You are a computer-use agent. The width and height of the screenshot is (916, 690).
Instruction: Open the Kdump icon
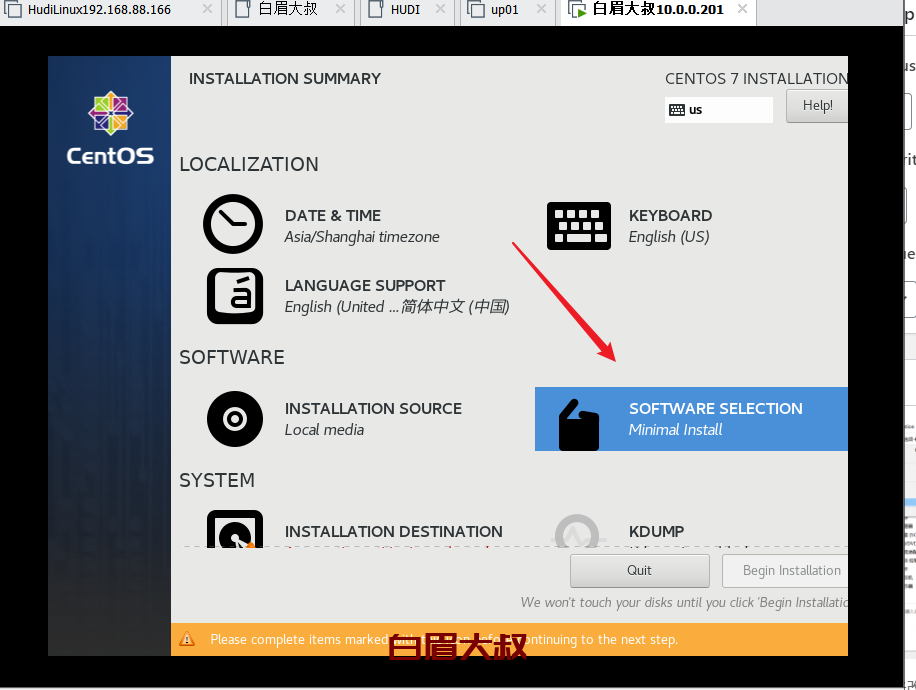[x=577, y=530]
